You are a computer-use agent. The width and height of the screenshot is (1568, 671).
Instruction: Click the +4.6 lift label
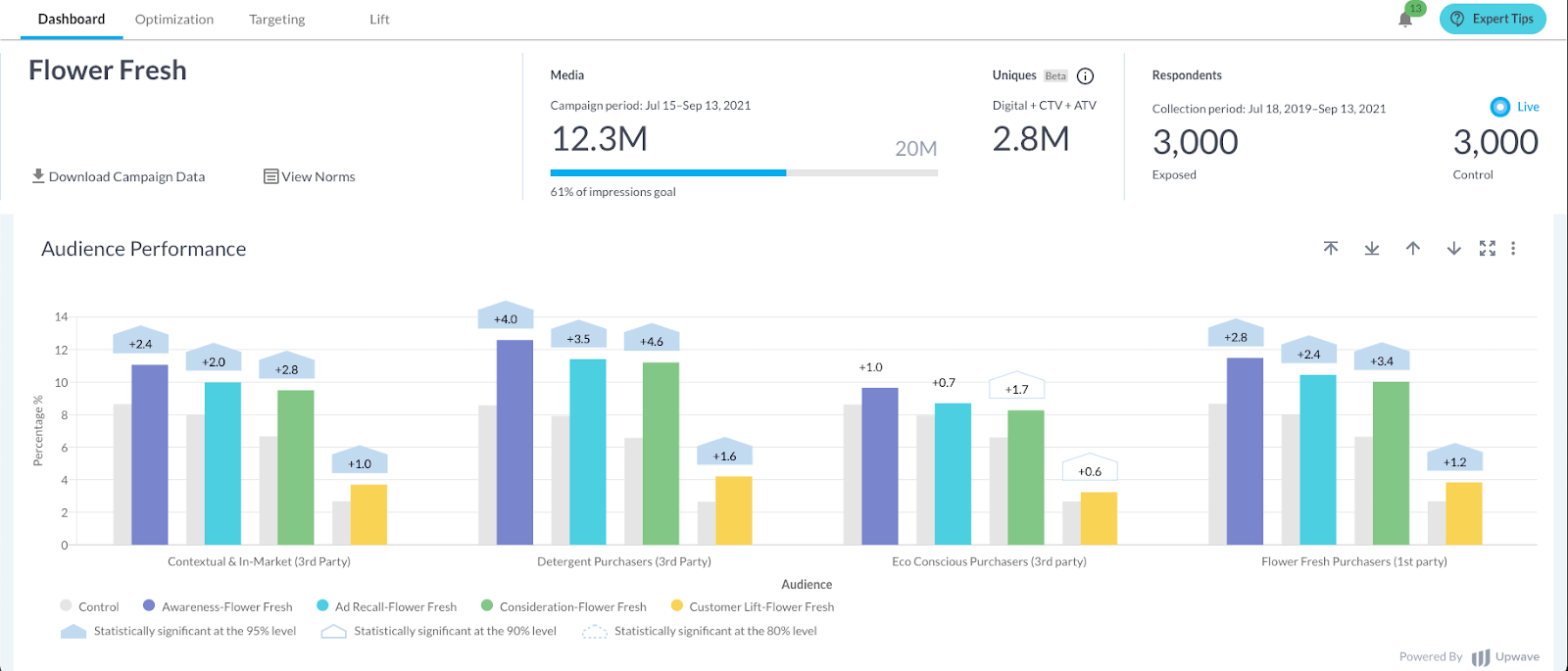(652, 338)
